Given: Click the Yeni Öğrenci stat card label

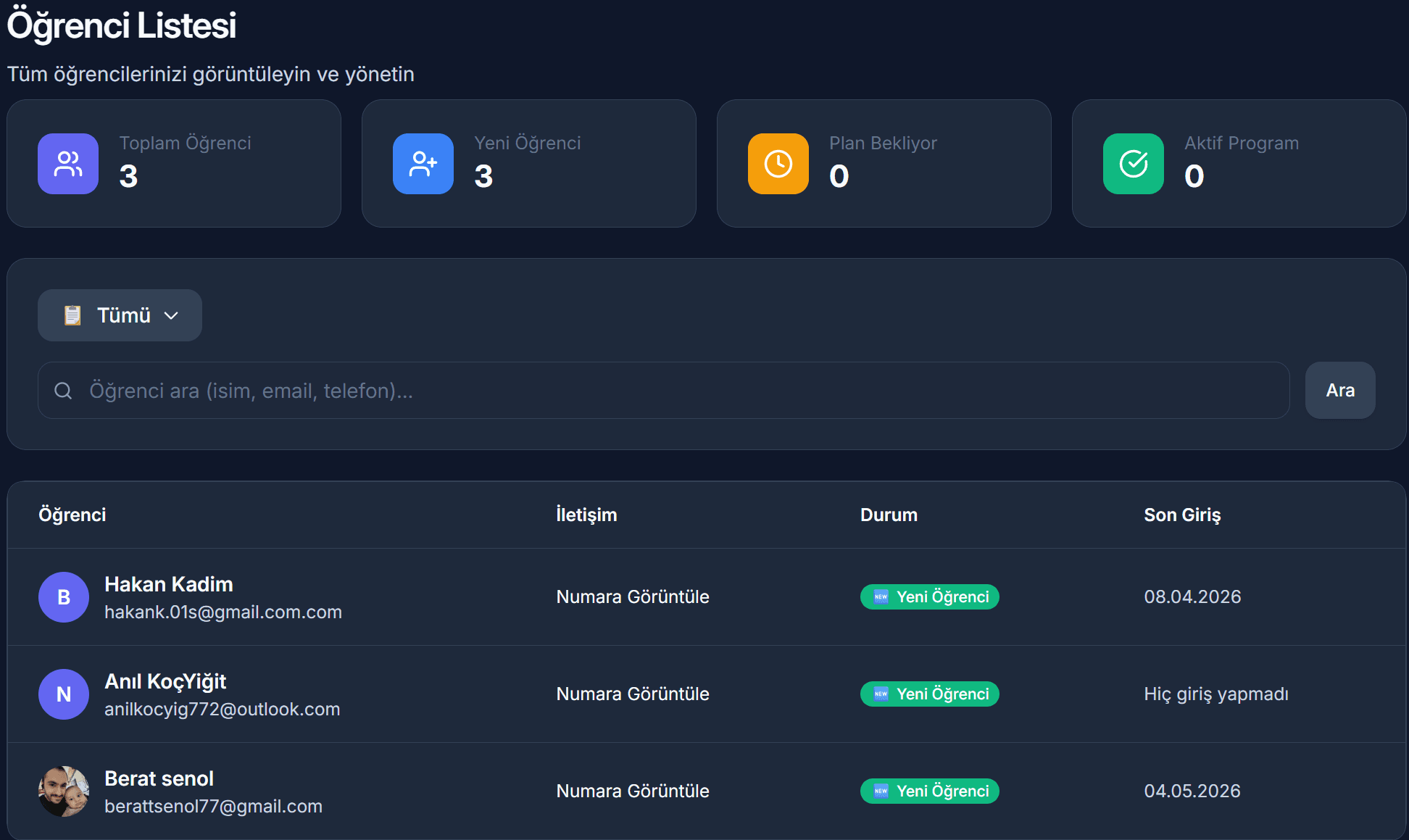Looking at the screenshot, I should [528, 144].
